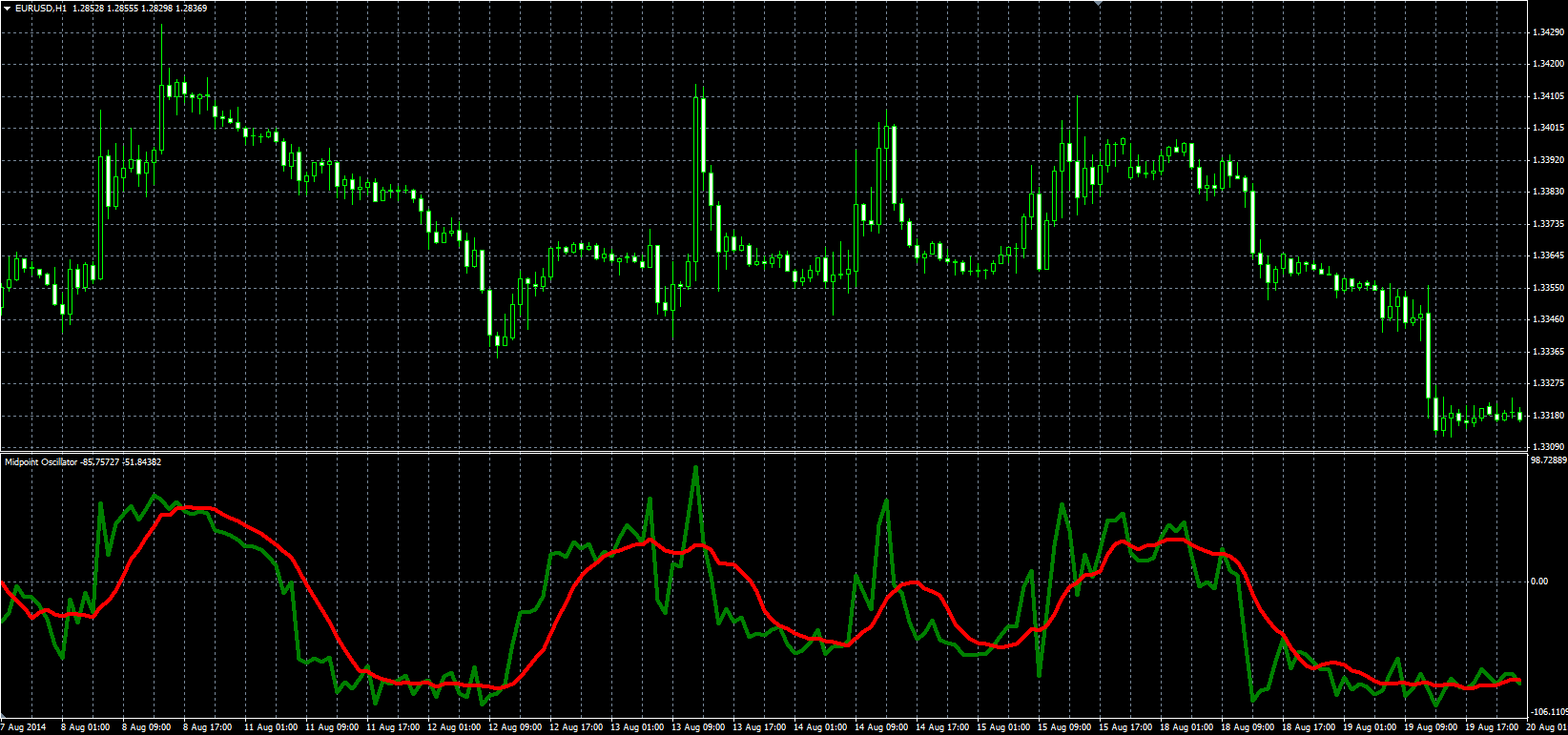Click the 1.33830 price axis label
The width and height of the screenshot is (1568, 735).
[x=1548, y=192]
